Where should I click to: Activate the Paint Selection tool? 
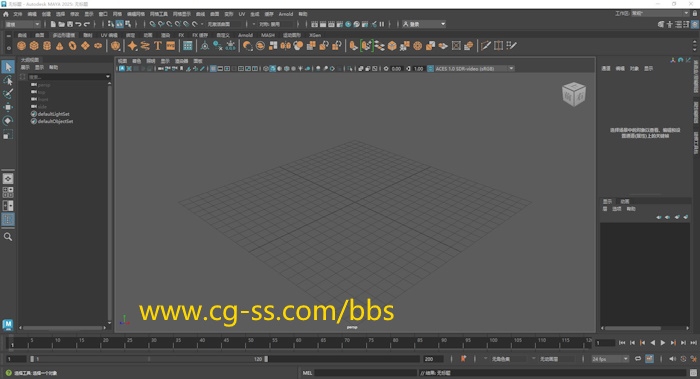point(8,94)
